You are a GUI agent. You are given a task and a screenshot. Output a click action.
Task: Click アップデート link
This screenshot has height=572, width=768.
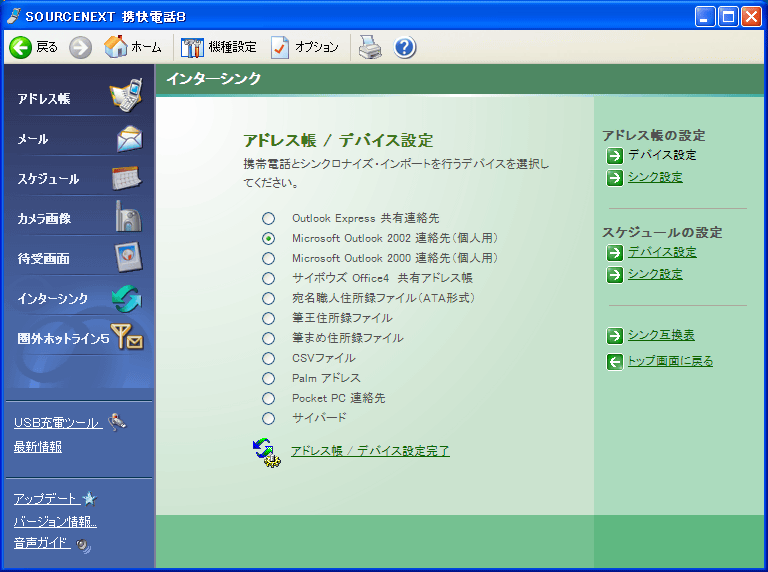coord(47,499)
